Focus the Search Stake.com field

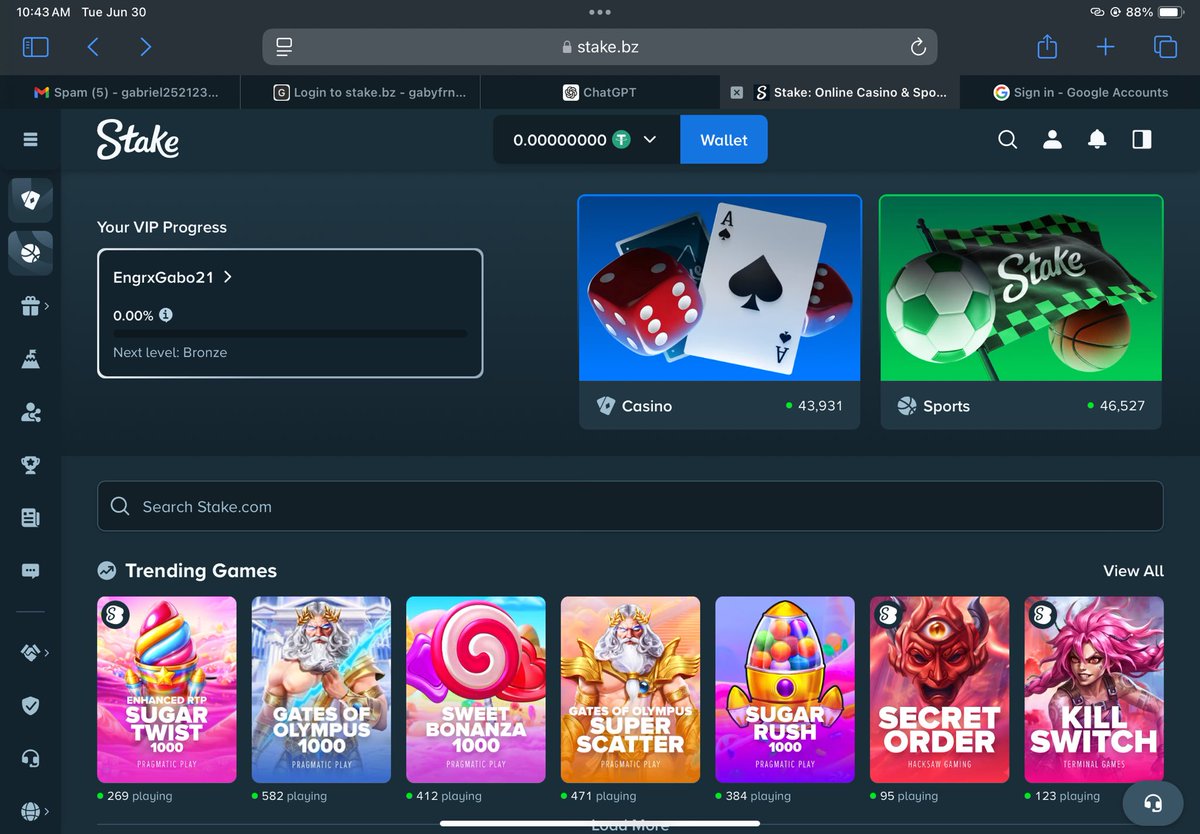(630, 506)
